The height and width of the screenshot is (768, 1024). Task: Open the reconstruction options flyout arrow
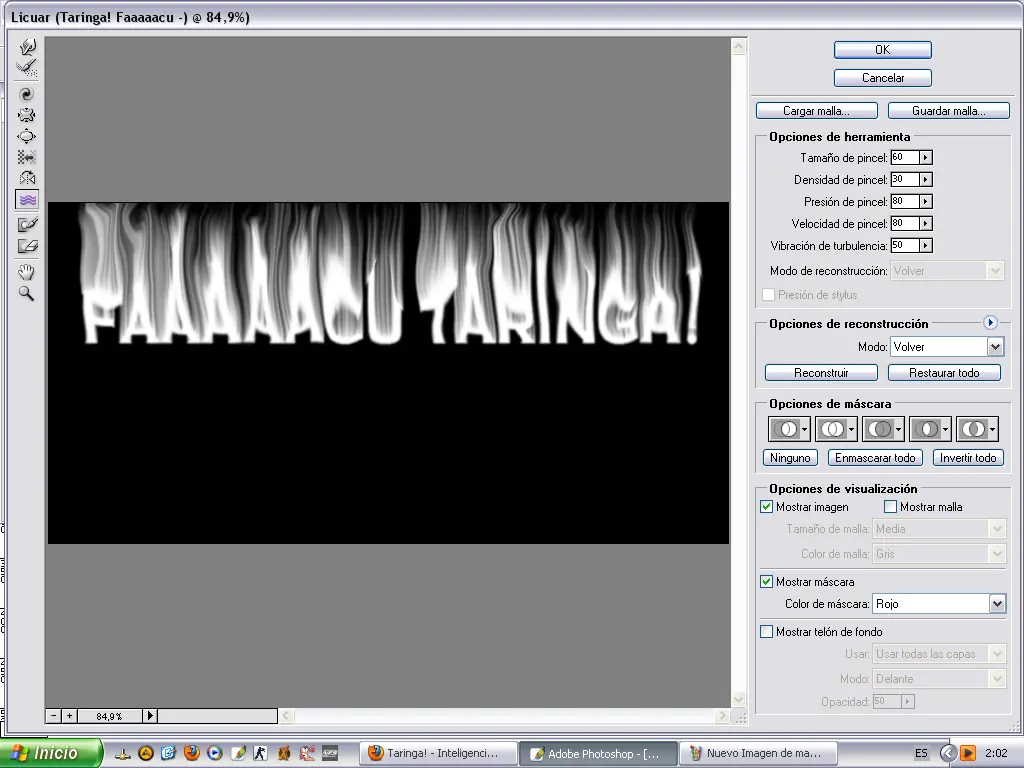coord(990,323)
